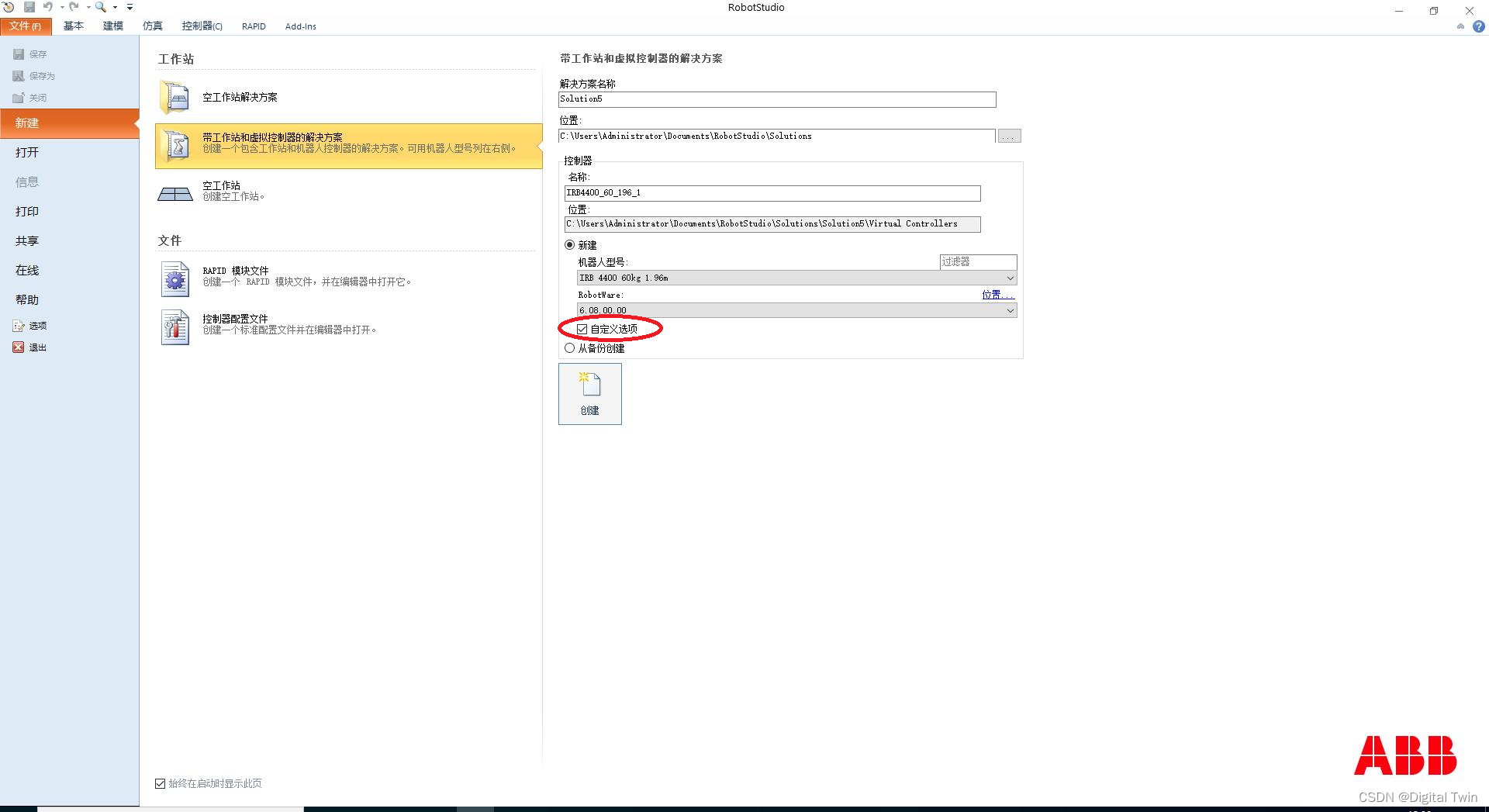
Task: Switch to the 建模 ribbon tab
Action: 113,26
